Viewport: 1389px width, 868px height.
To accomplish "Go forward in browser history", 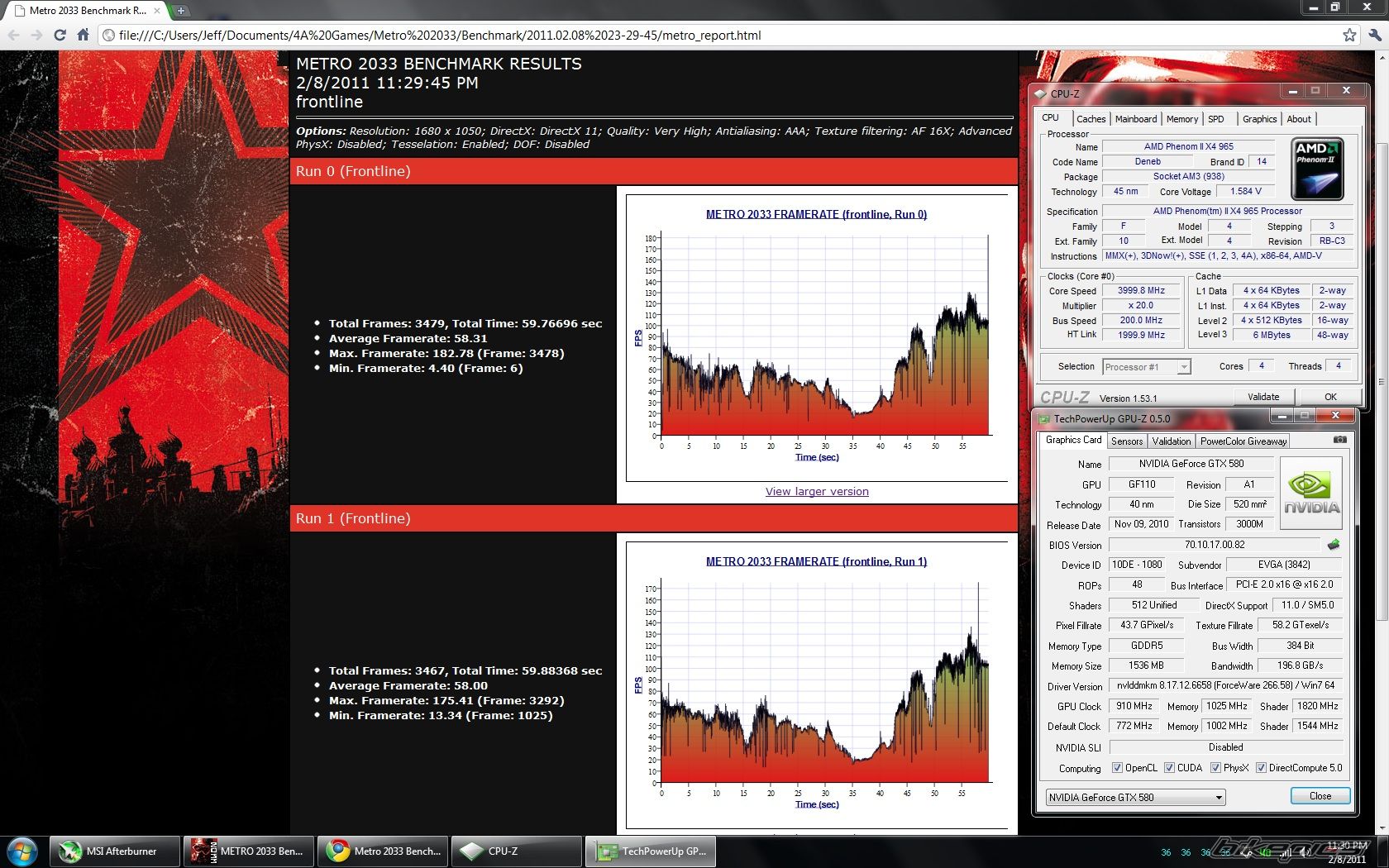I will [36, 35].
